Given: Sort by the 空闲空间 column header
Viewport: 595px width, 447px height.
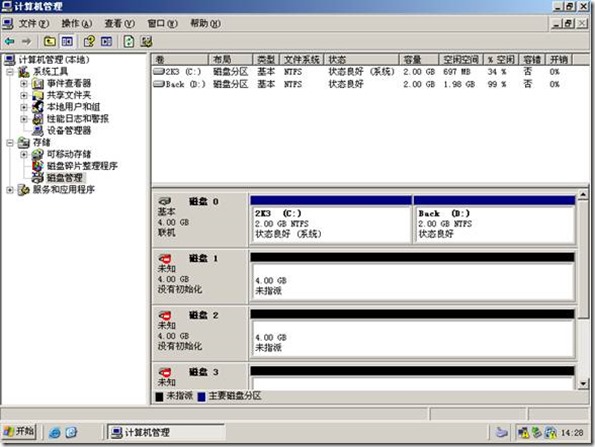Looking at the screenshot, I should click(x=461, y=60).
